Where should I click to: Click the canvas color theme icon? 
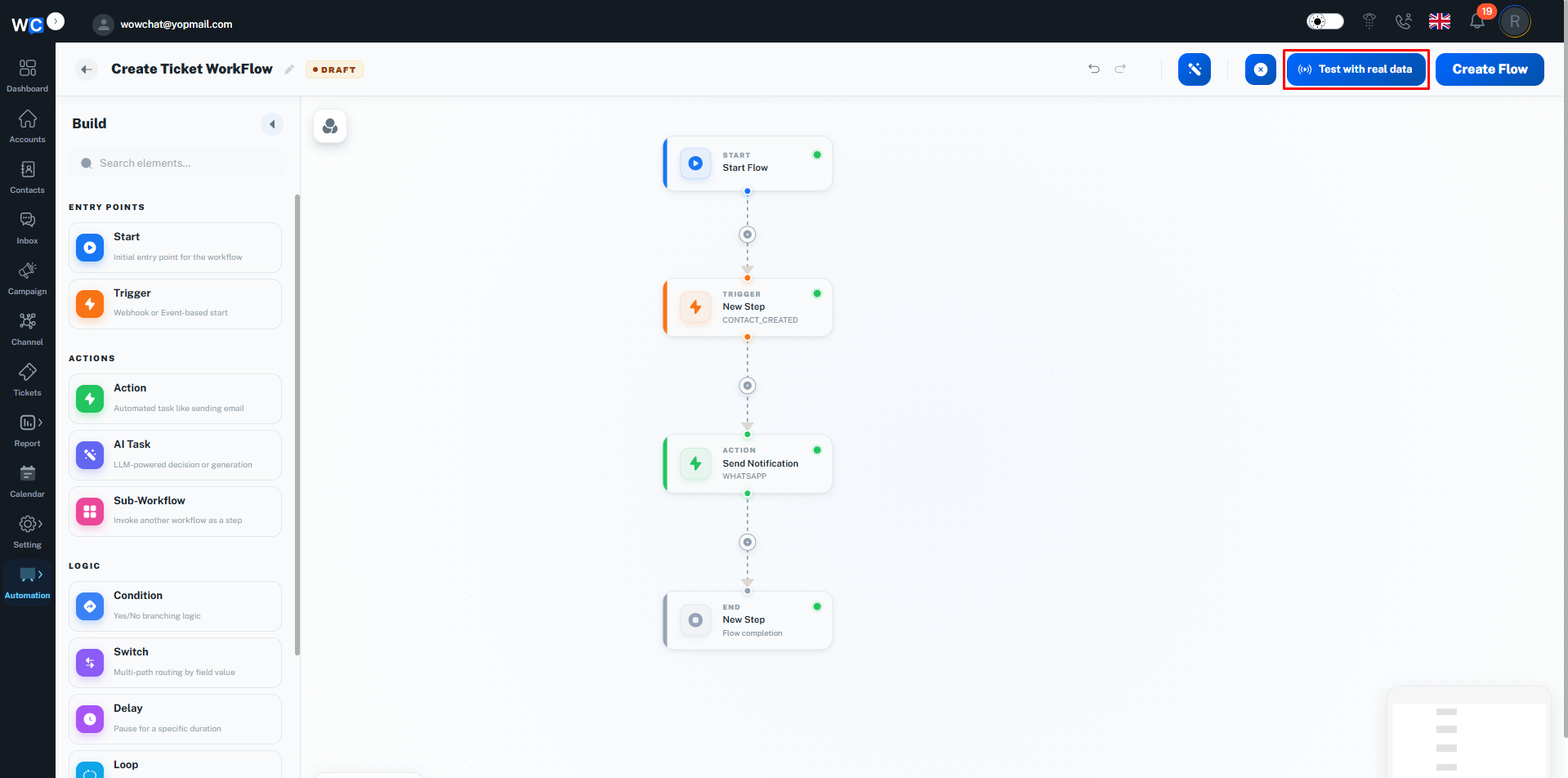click(330, 126)
